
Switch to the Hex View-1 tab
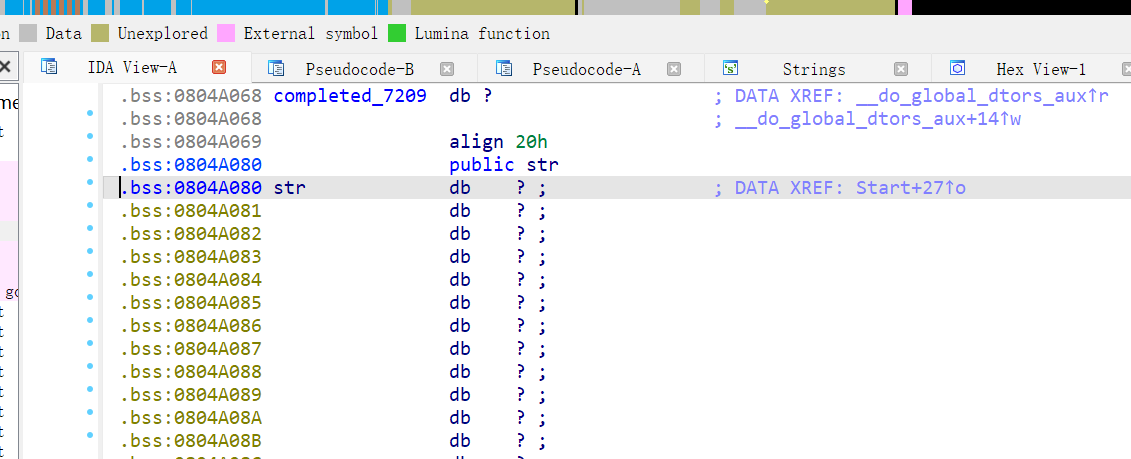tap(1040, 69)
